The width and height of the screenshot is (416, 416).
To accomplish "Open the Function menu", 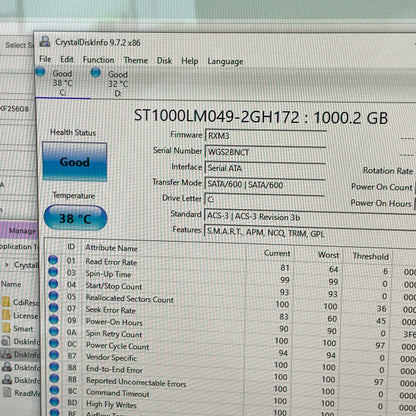I will pyautogui.click(x=98, y=60).
